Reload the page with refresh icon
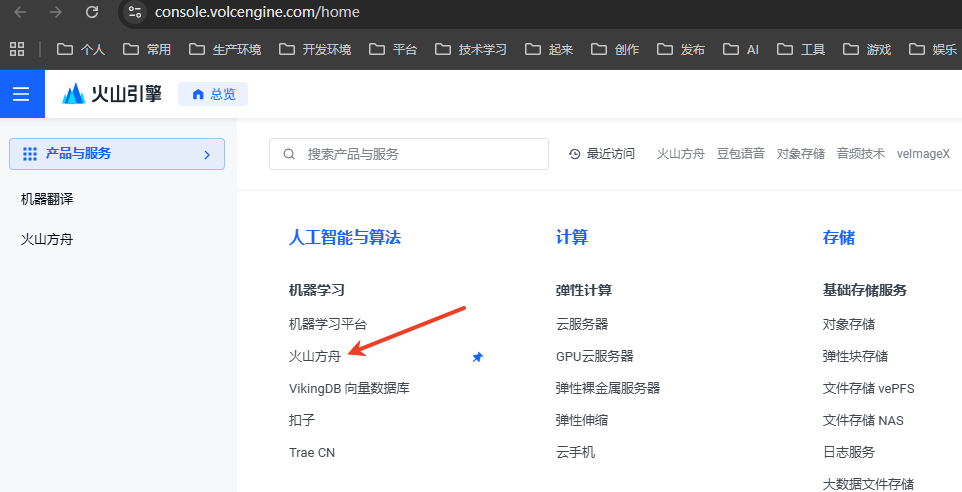Screen dimensions: 962x492 pos(92,12)
